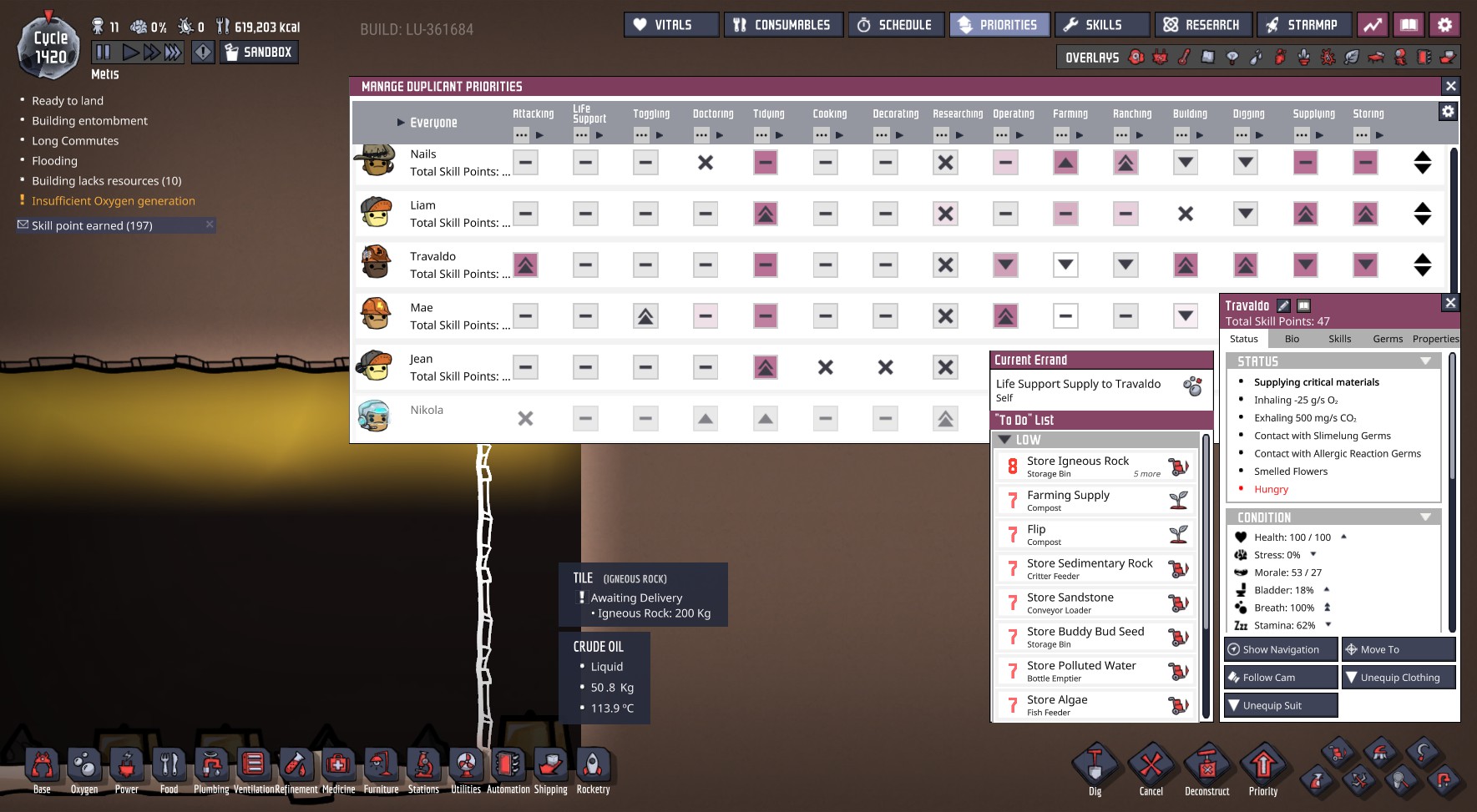This screenshot has width=1477, height=812.
Task: Open the Storing column options menu
Action: (1362, 134)
